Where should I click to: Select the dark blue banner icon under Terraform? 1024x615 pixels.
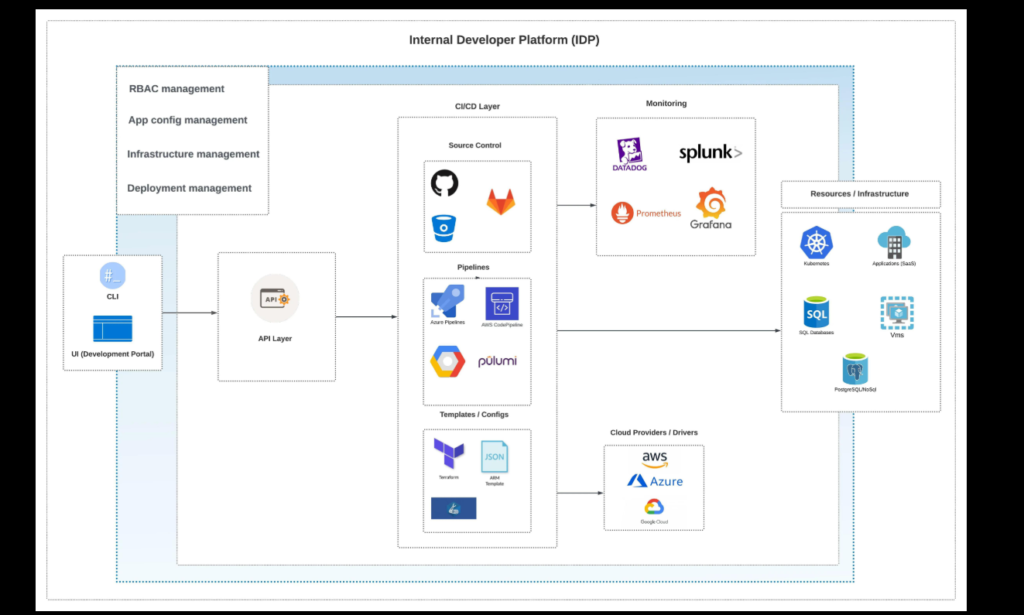454,508
